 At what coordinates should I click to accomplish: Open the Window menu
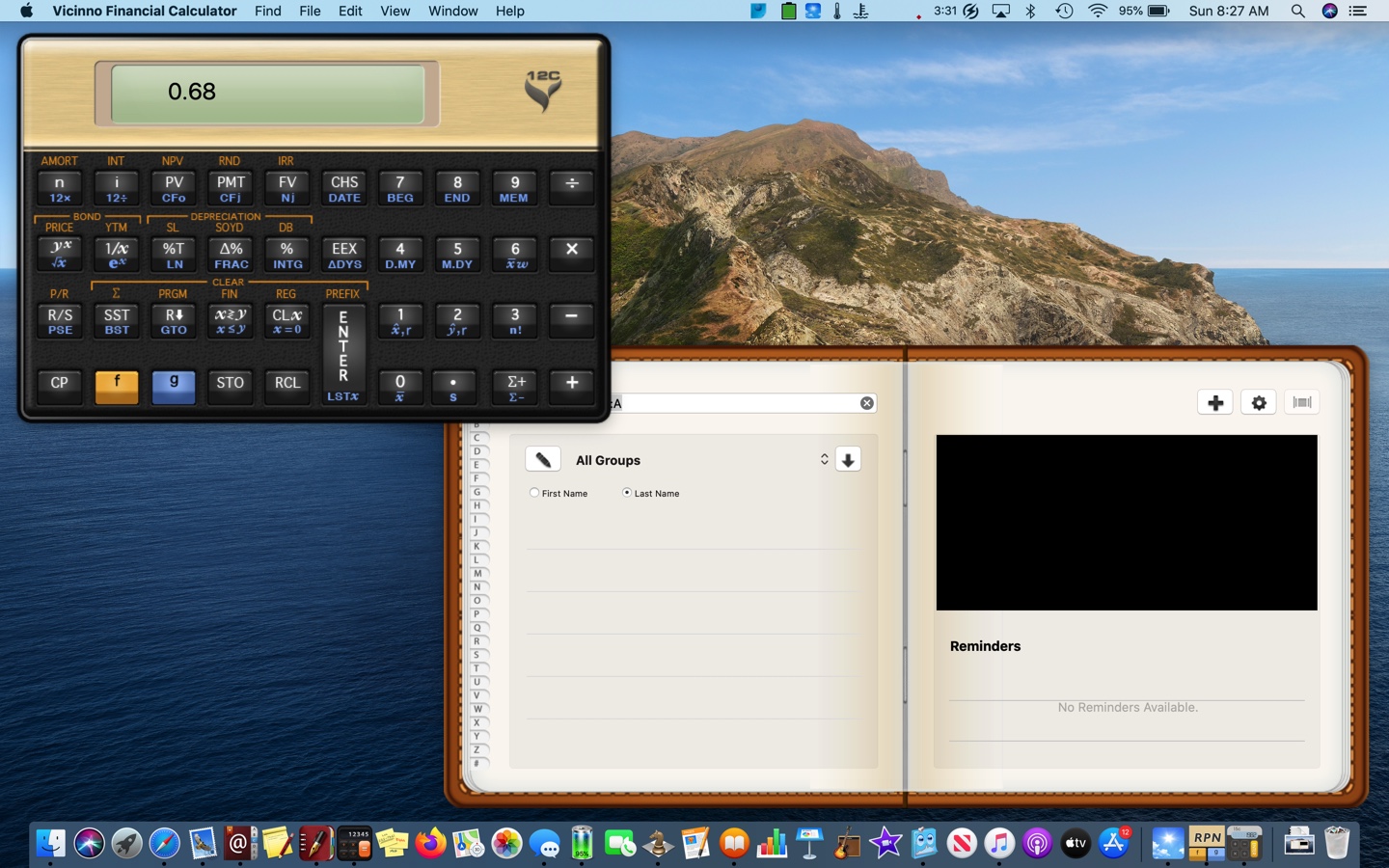click(x=453, y=11)
